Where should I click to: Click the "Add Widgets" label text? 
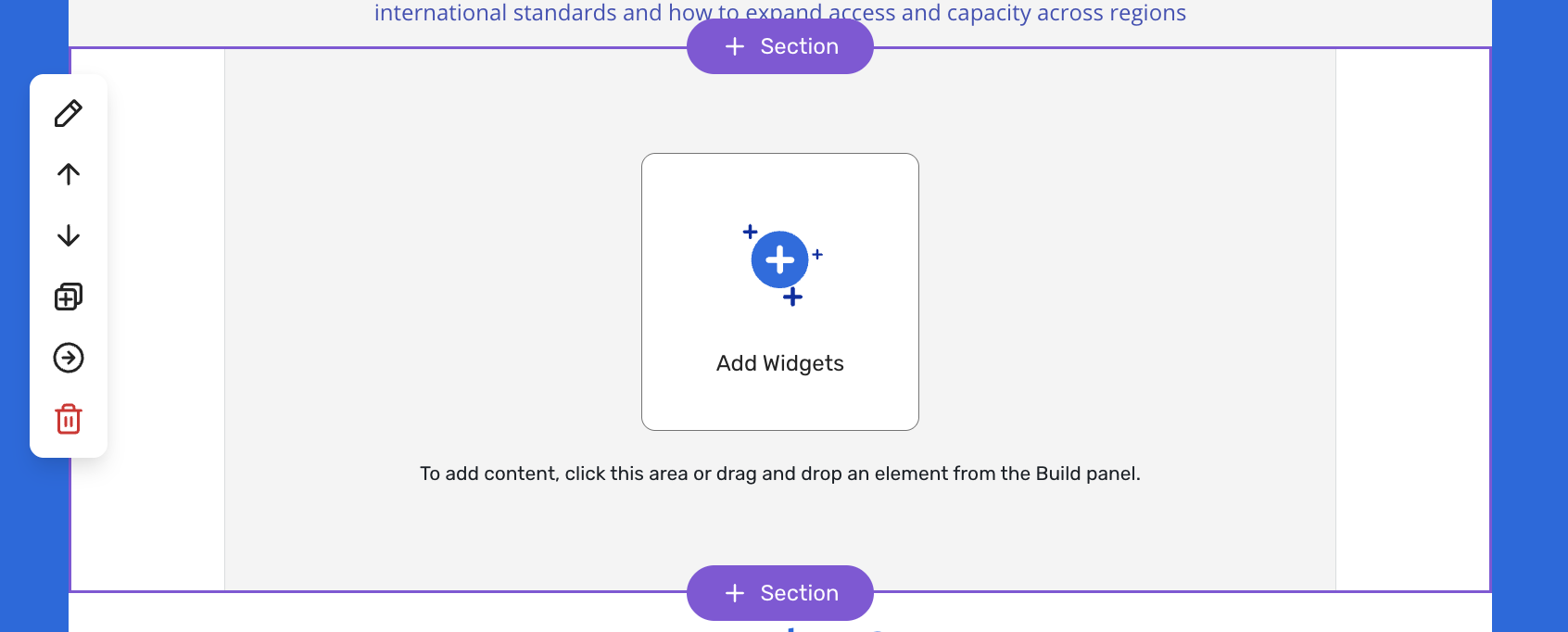pos(779,363)
